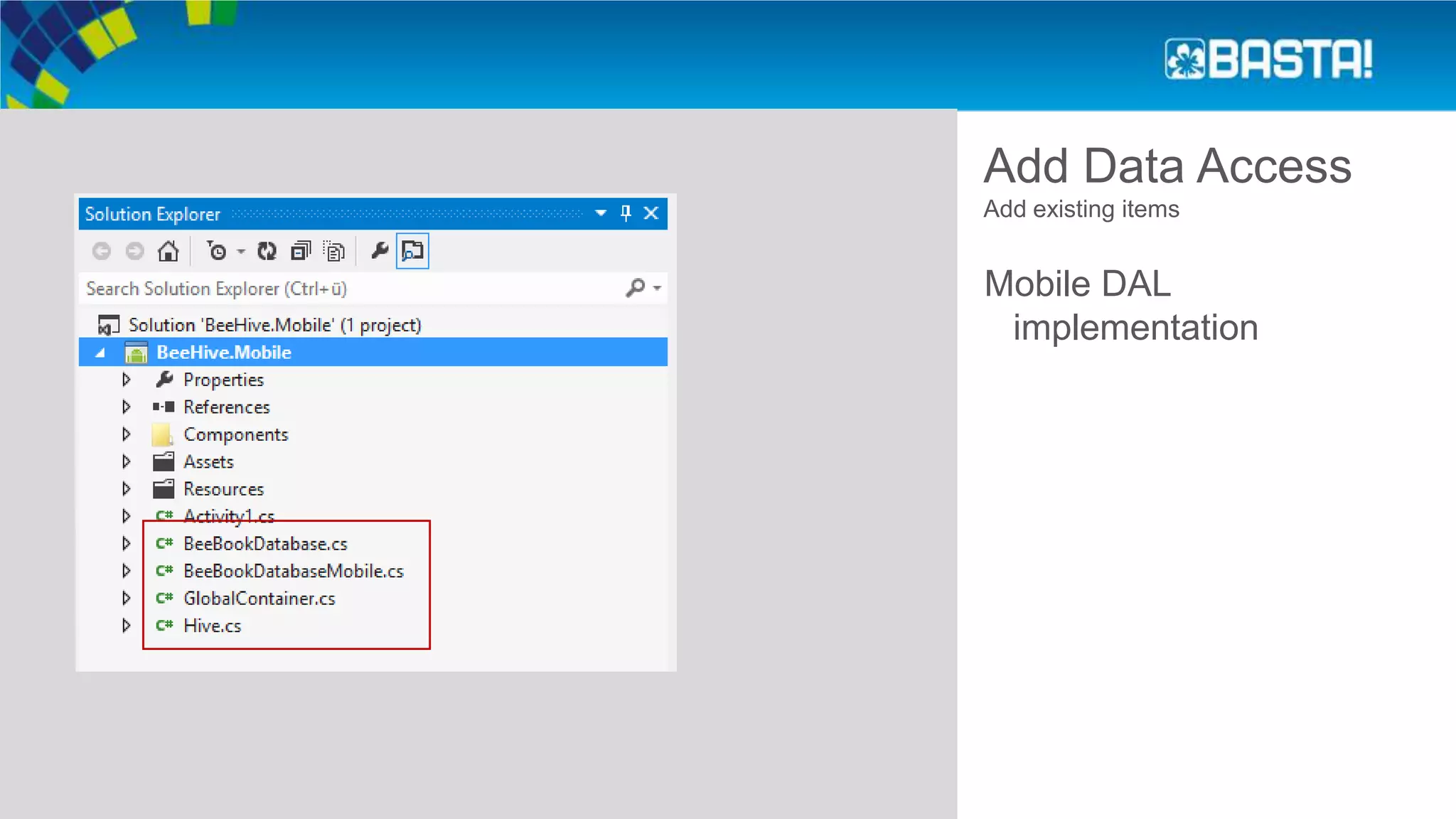The image size is (1456, 819).
Task: Click the Android project icon of BeeHive.Mobile
Action: pos(136,353)
